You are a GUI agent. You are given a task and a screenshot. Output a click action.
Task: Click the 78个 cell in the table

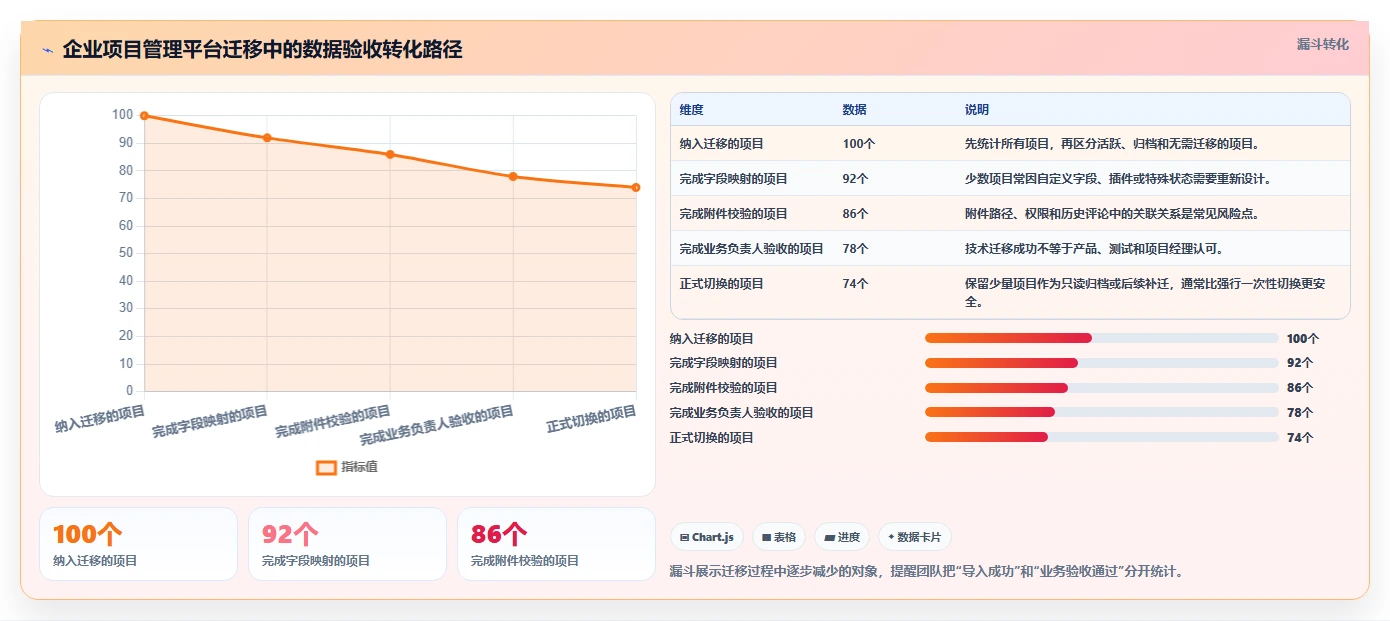(856, 249)
